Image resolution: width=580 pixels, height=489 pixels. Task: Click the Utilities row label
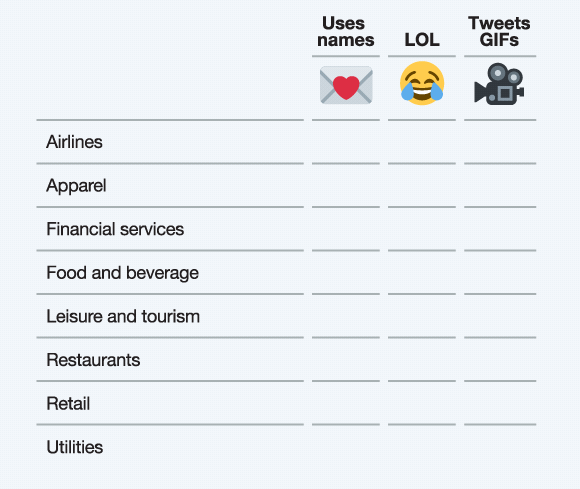[75, 447]
